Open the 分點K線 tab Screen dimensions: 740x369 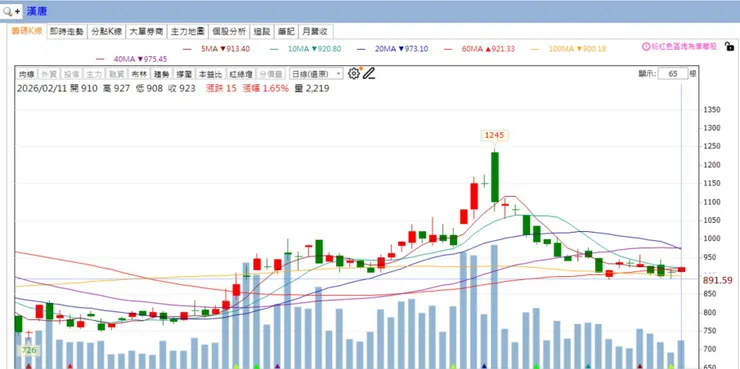coord(107,32)
